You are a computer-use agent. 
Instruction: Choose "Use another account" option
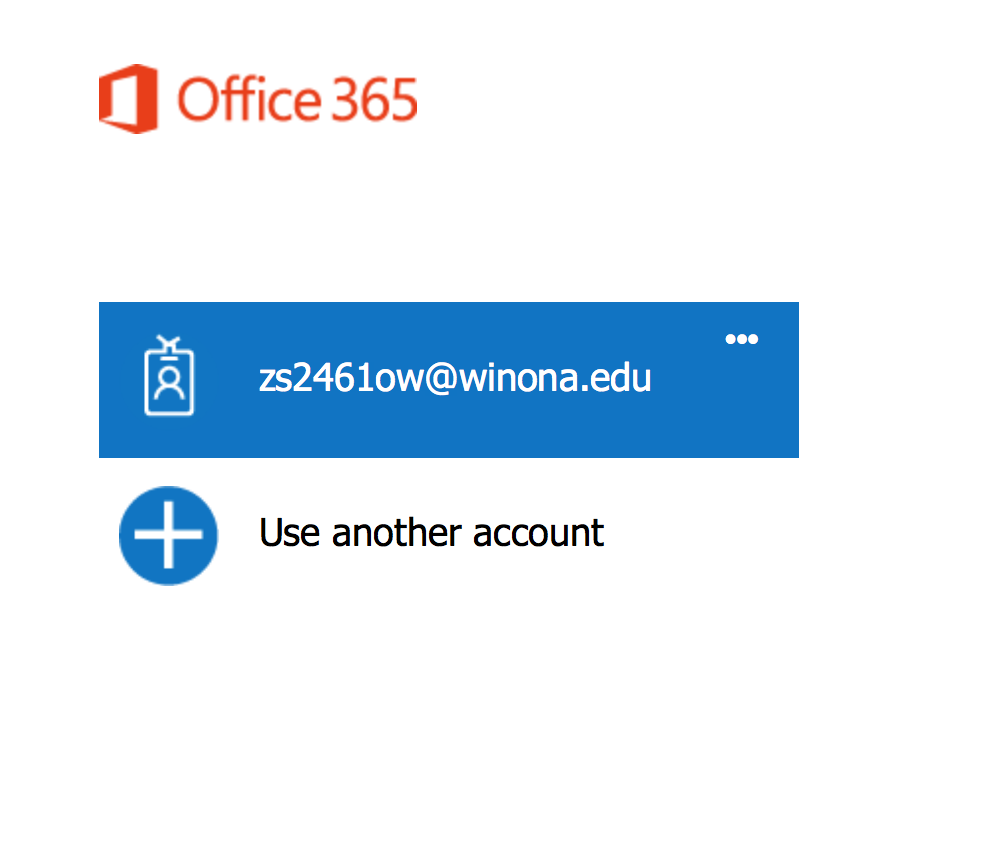pyautogui.click(x=431, y=533)
